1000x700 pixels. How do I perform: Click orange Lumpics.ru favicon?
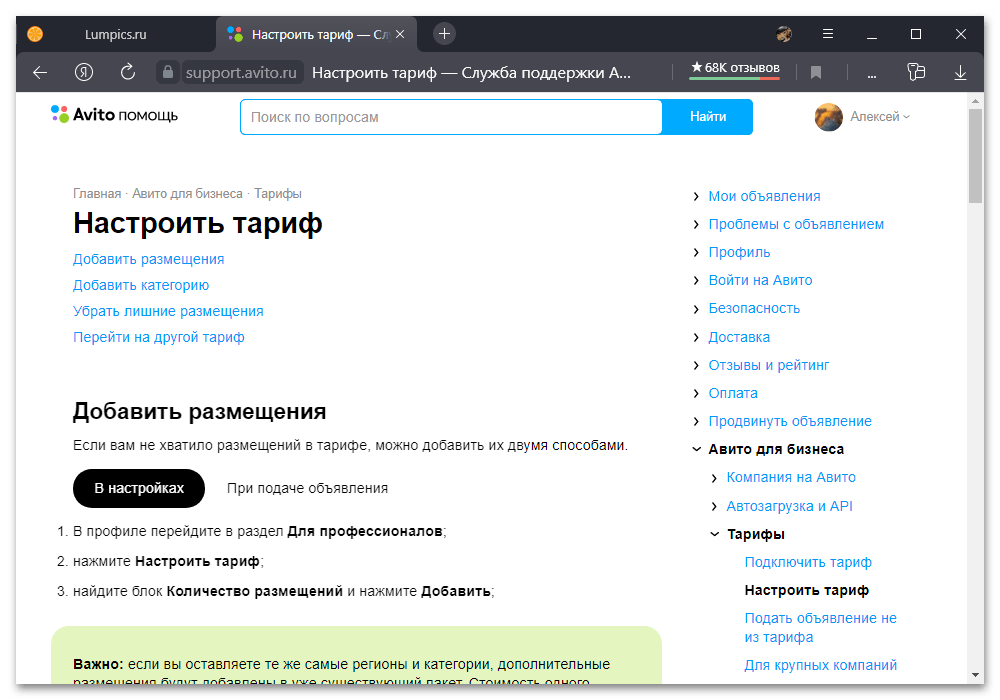(x=35, y=34)
